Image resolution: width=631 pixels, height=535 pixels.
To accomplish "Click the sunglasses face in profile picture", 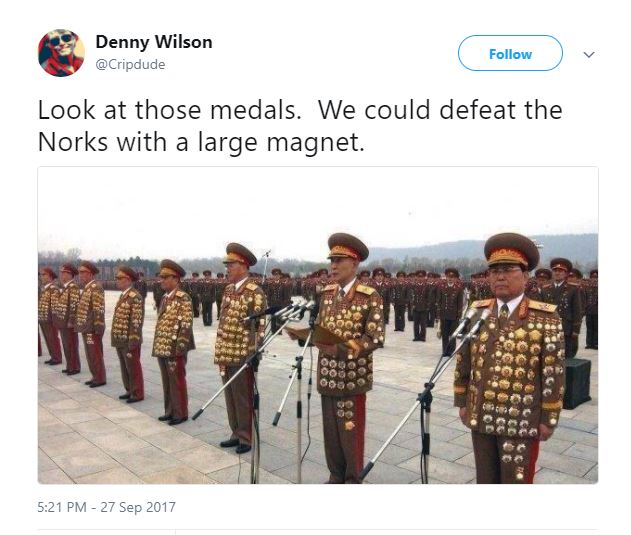I will pos(62,39).
